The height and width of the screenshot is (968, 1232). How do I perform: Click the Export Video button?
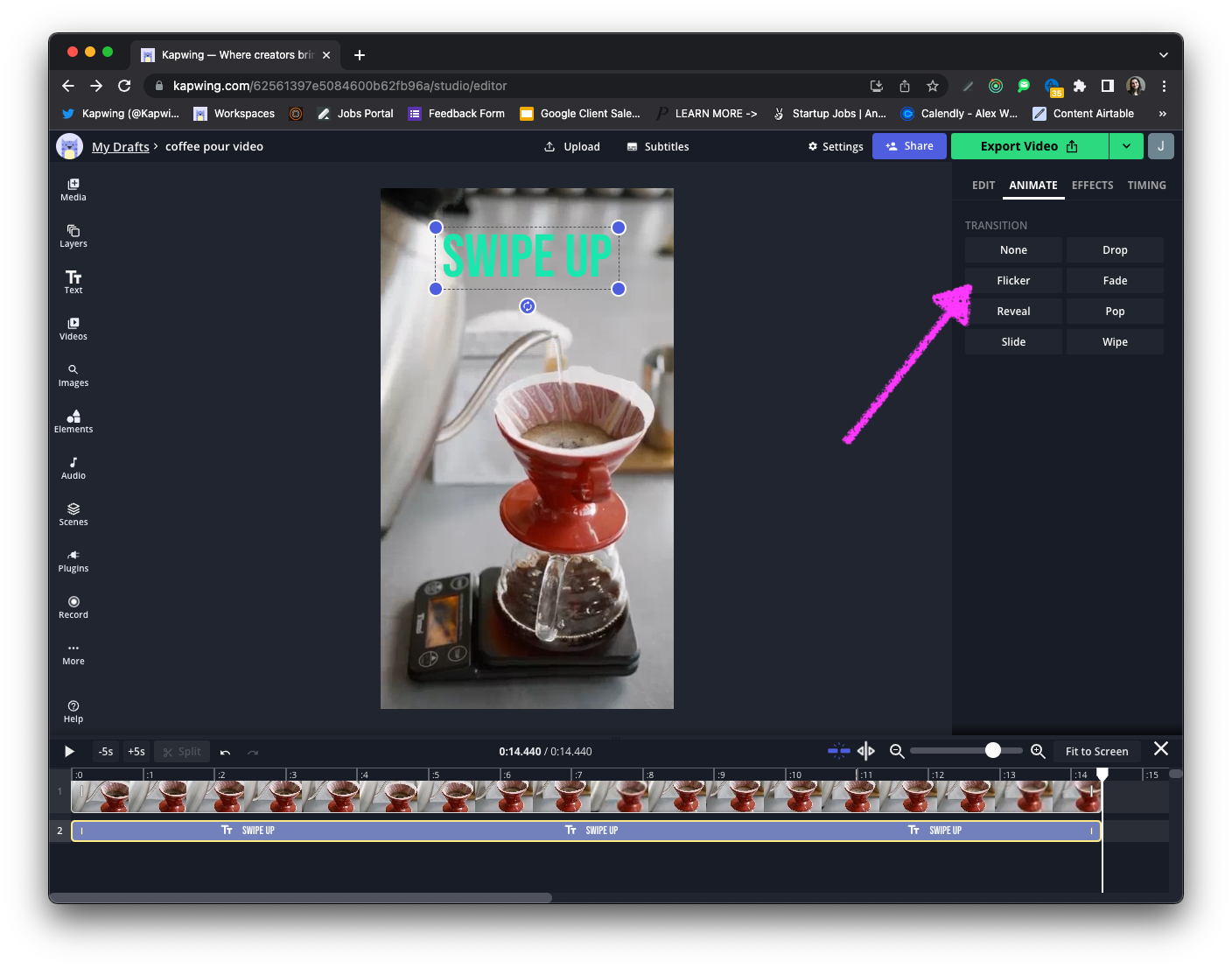[x=1029, y=146]
